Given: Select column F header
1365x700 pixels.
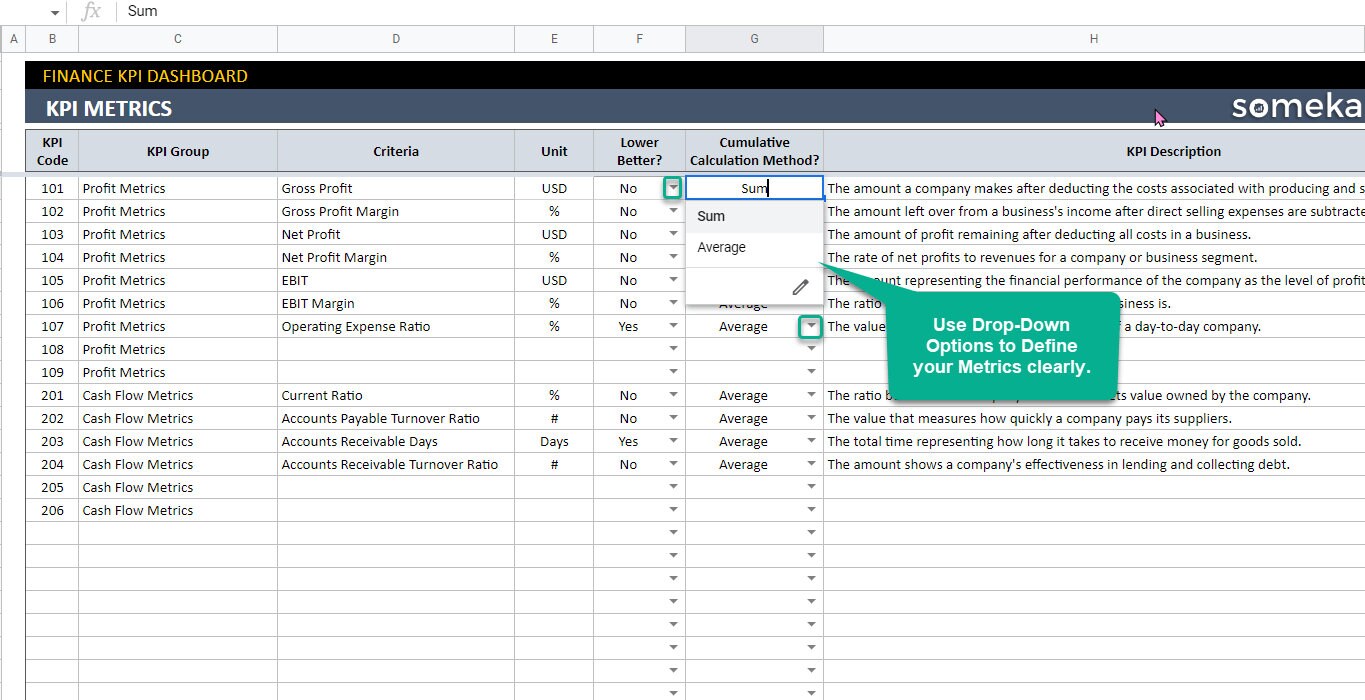Looking at the screenshot, I should 639,39.
